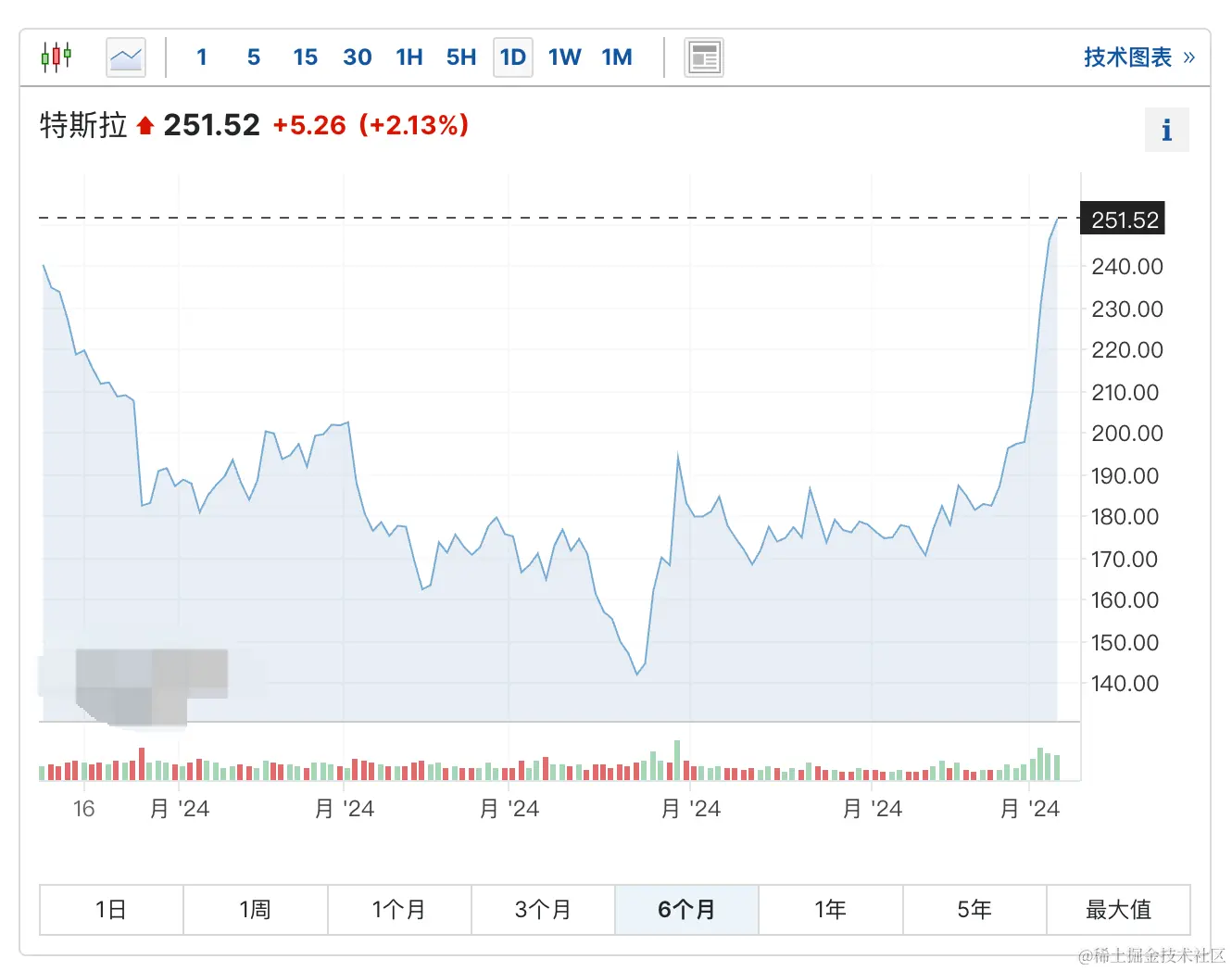Click the current price 251.52 header
Viewport: 1232px width, 971px height.
(211, 125)
